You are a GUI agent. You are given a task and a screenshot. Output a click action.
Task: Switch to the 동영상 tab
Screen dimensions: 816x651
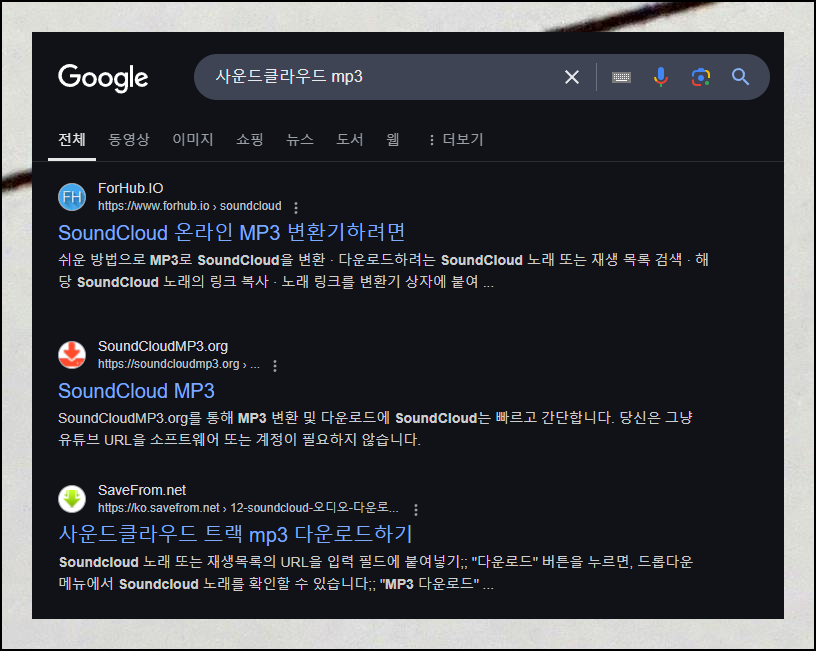pos(129,139)
